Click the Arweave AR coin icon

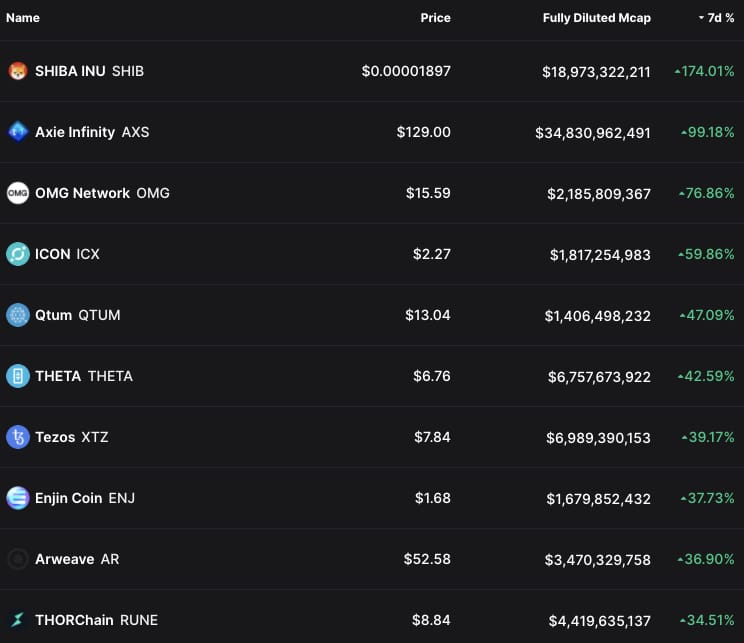coord(18,559)
